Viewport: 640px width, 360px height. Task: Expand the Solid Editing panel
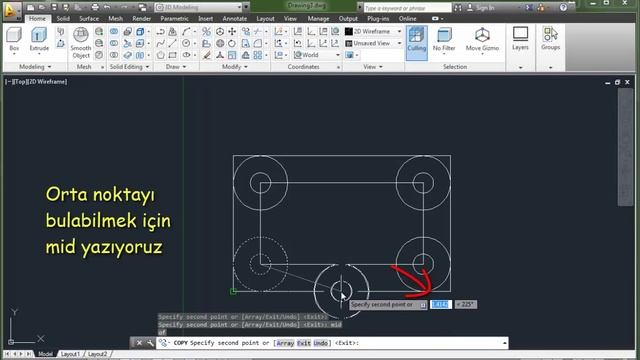coord(129,67)
